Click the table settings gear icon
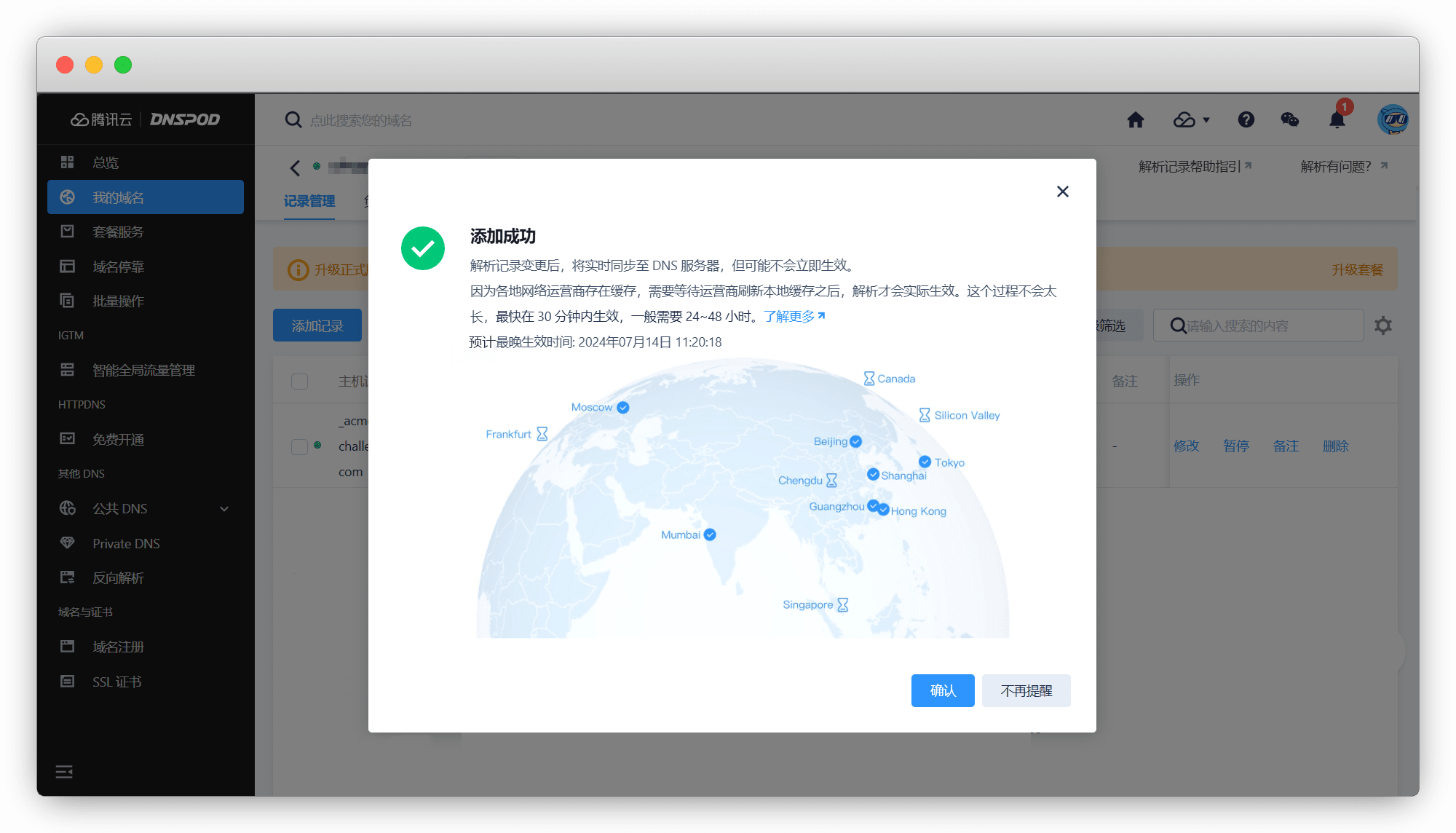This screenshot has height=833, width=1456. click(x=1382, y=325)
